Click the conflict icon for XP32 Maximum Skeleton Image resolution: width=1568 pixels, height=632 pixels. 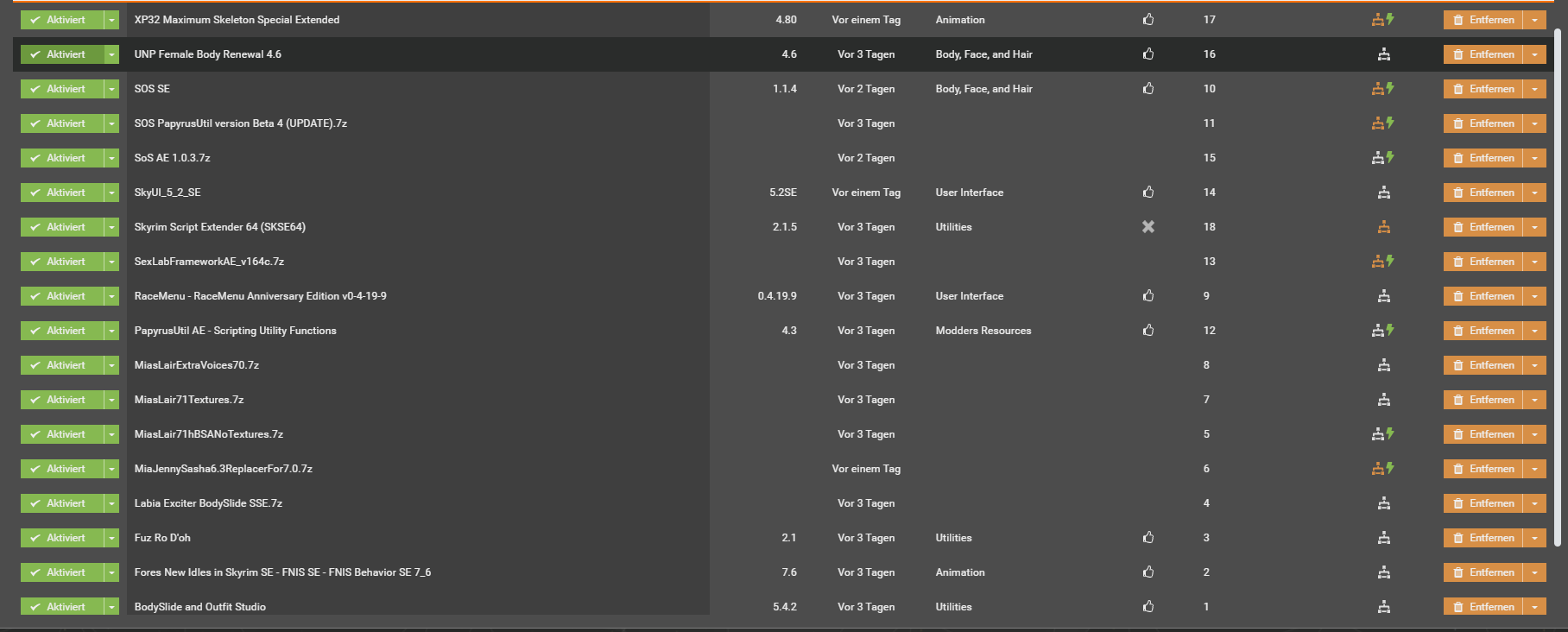1382,20
